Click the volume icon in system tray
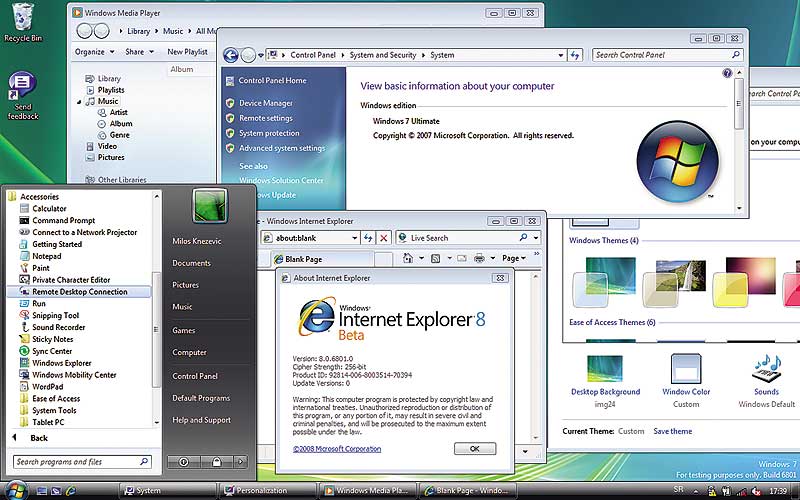The image size is (800, 500). pos(757,491)
